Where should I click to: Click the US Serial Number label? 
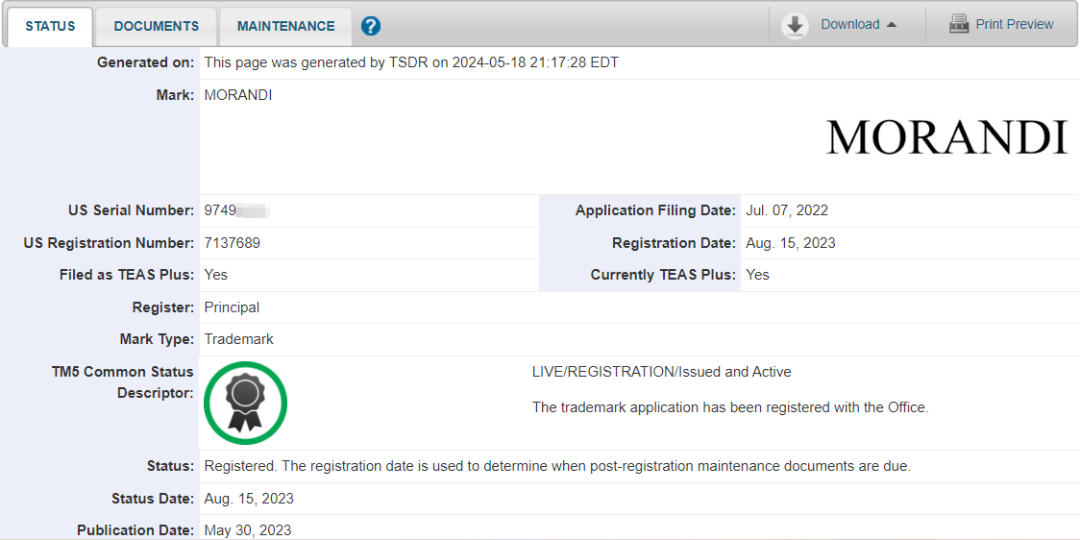tap(131, 211)
